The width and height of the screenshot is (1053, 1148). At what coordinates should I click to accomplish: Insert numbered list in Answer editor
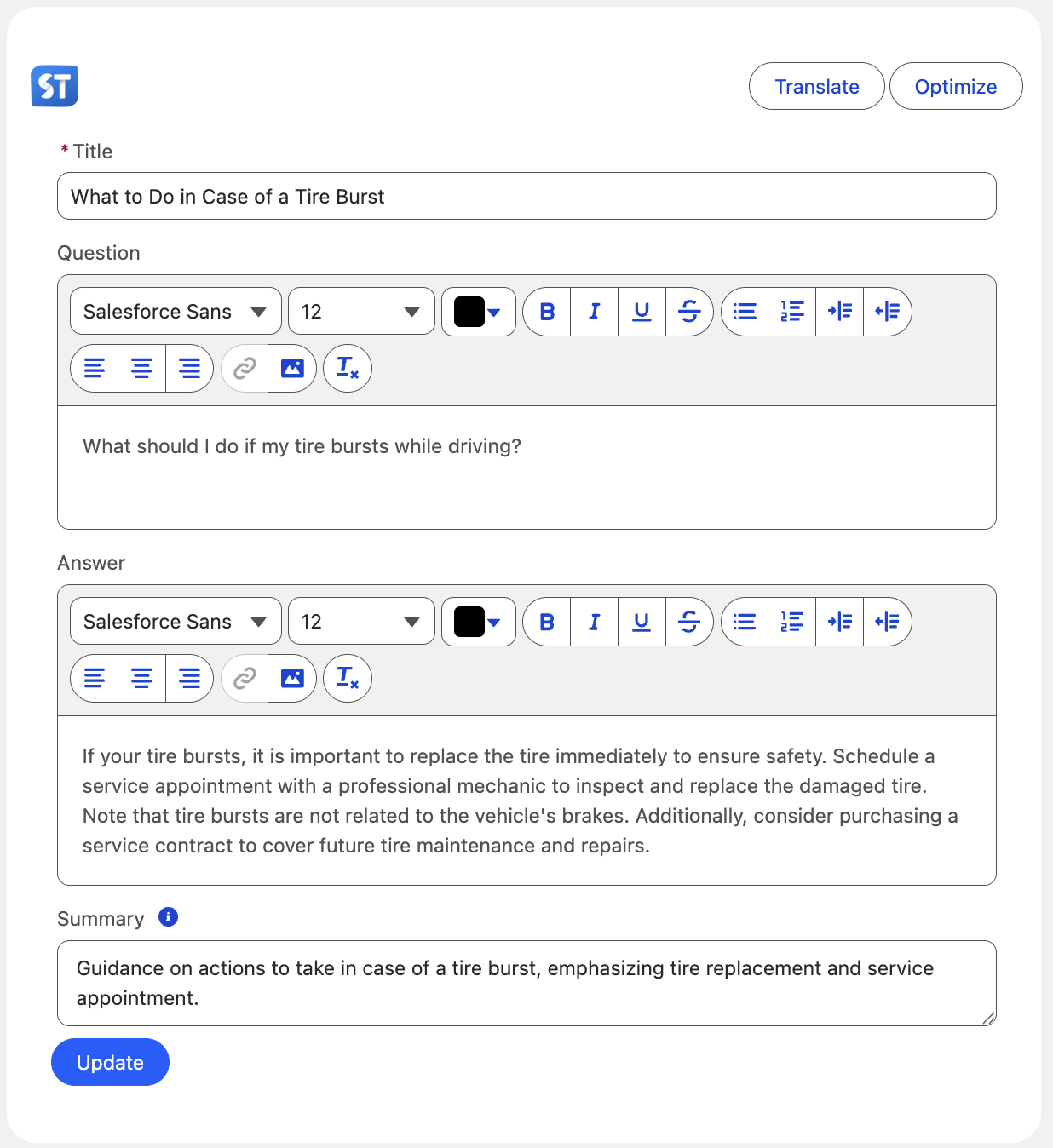tap(792, 622)
